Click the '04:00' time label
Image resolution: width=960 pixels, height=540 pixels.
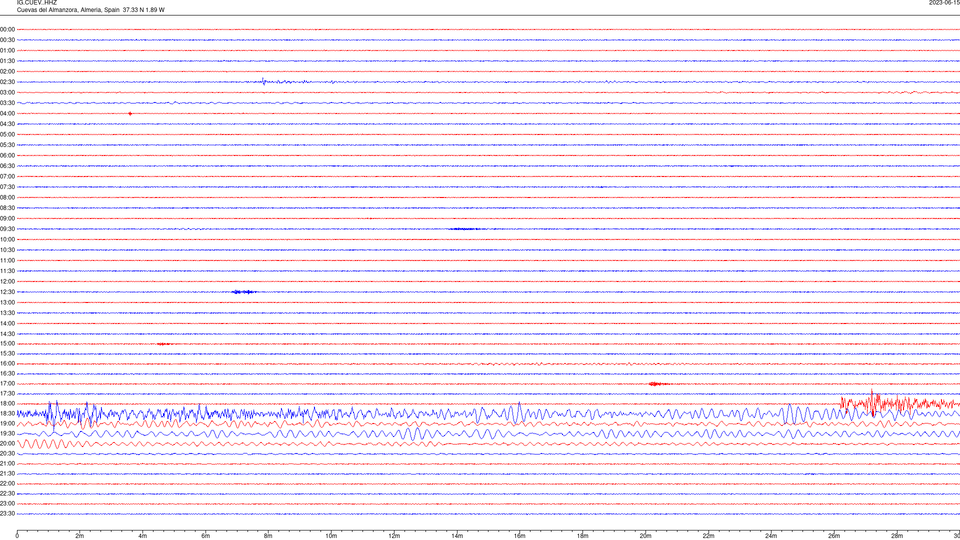tap(7, 113)
